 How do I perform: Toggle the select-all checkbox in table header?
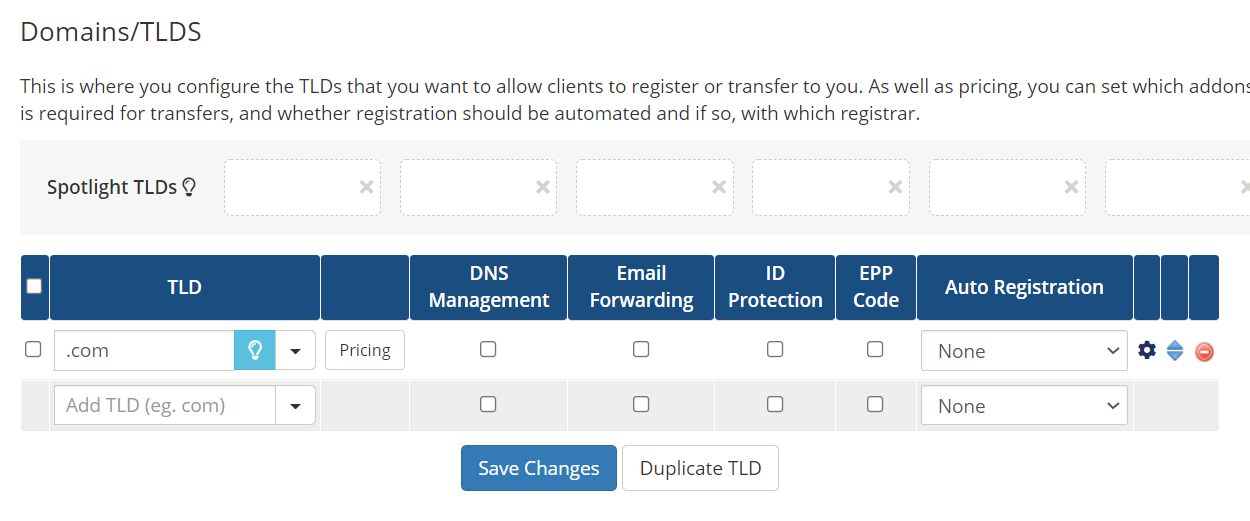pos(34,286)
